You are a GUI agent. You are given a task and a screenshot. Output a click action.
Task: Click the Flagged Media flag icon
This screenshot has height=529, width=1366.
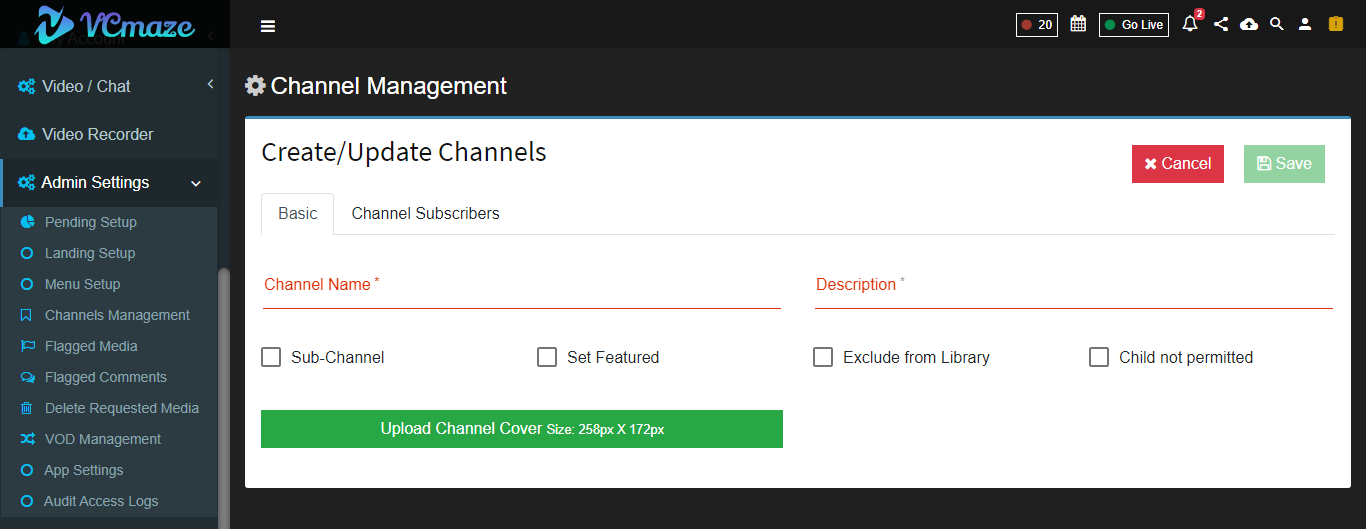[27, 346]
